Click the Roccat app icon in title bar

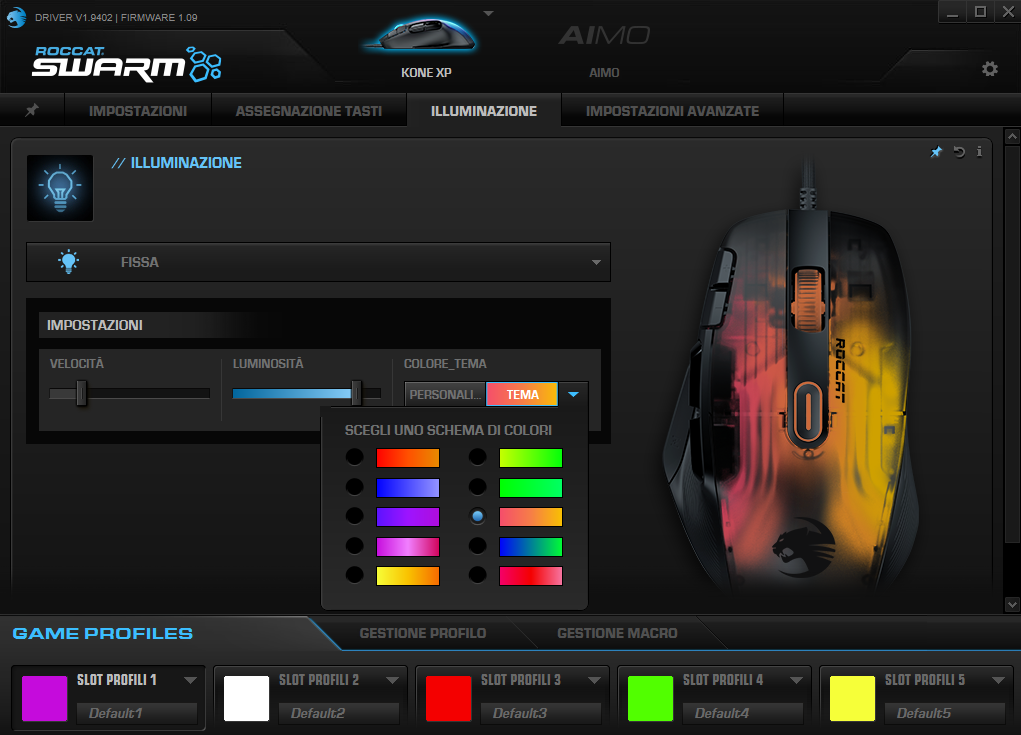click(16, 17)
